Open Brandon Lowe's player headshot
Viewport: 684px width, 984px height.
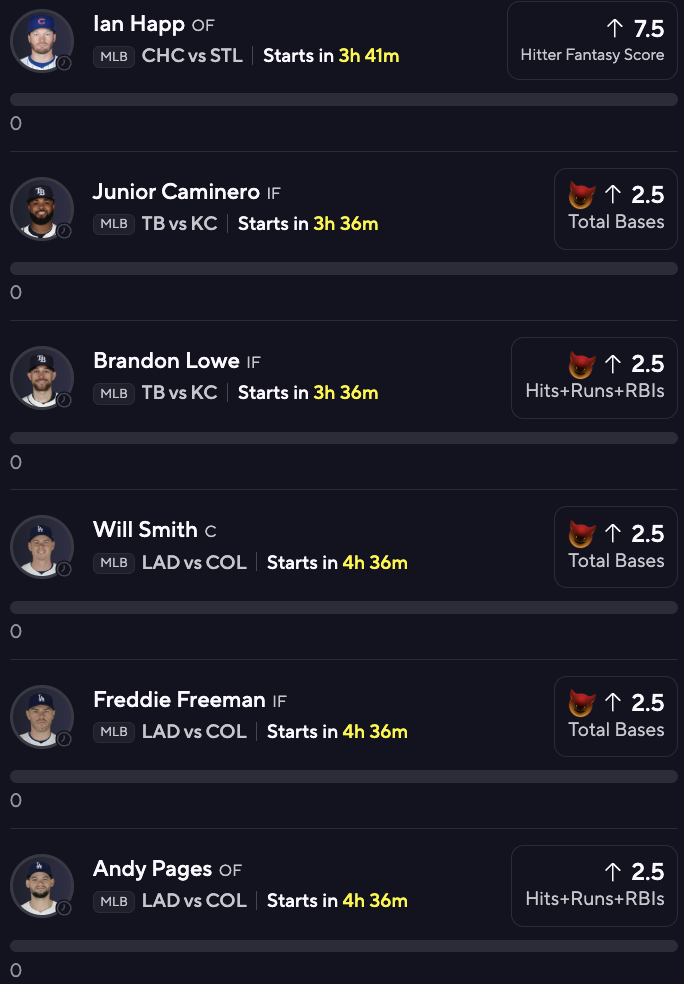(x=42, y=377)
